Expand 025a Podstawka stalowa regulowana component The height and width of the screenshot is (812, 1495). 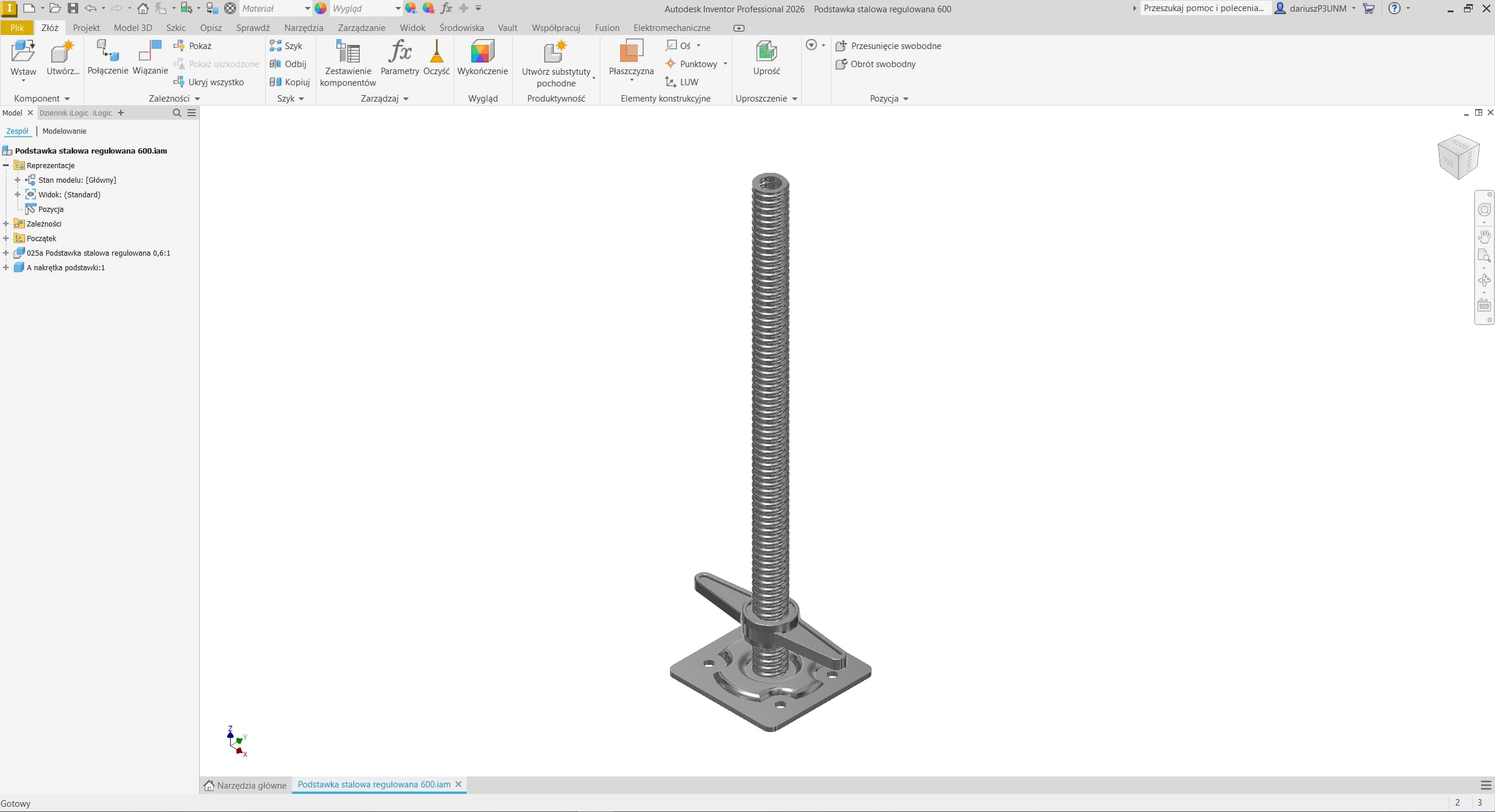click(6, 253)
